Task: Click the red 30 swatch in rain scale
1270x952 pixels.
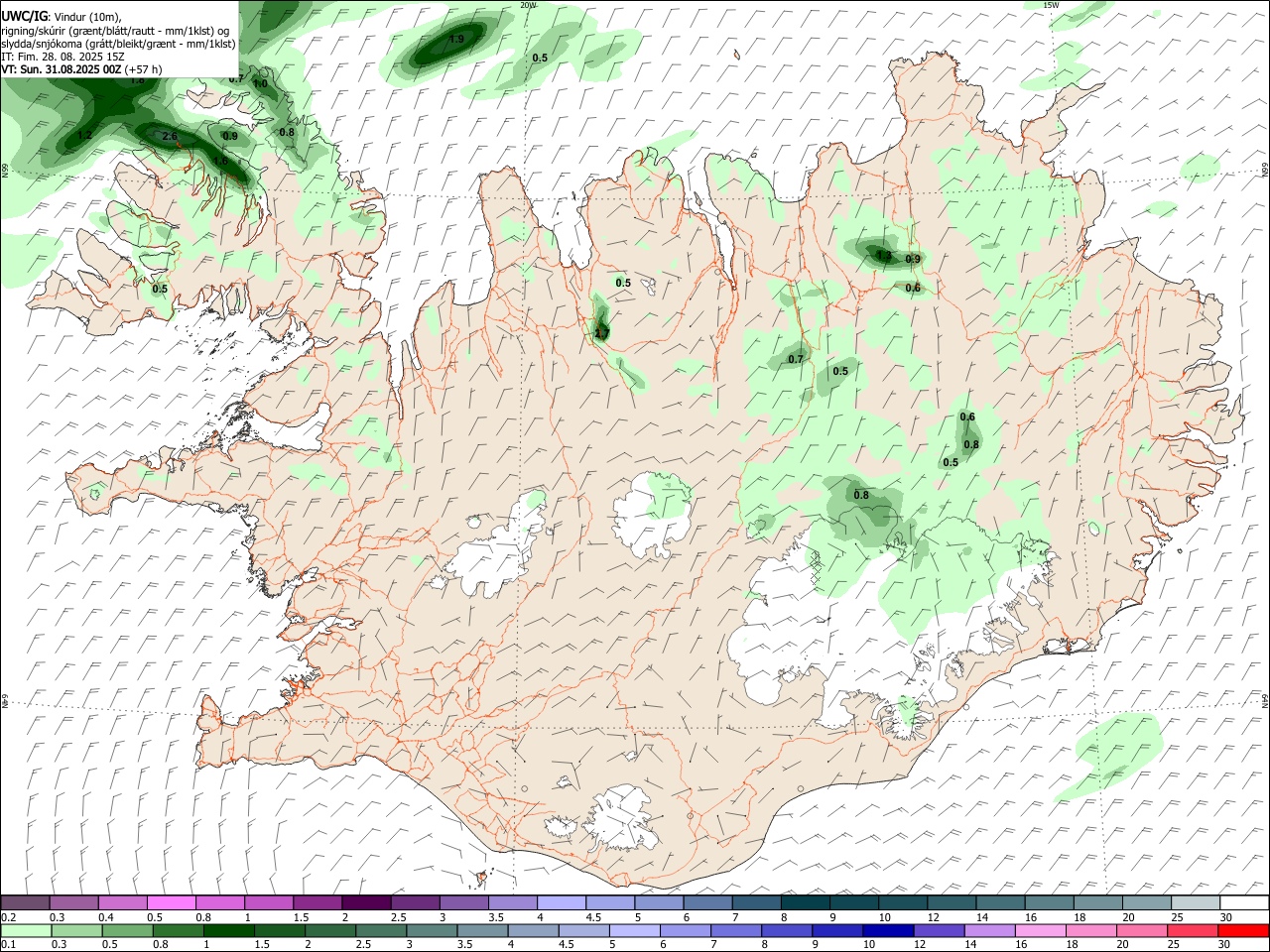Action: (x=1243, y=930)
